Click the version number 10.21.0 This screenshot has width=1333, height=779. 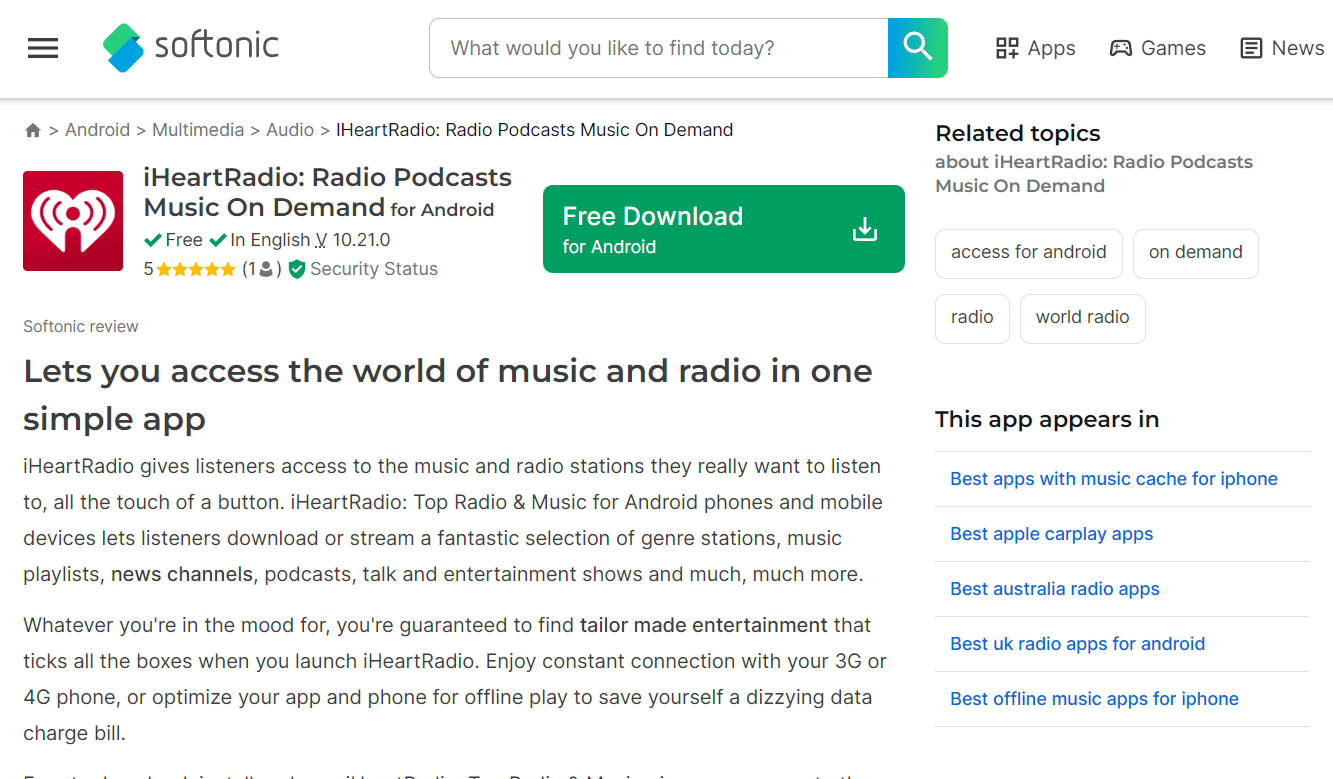(x=361, y=240)
